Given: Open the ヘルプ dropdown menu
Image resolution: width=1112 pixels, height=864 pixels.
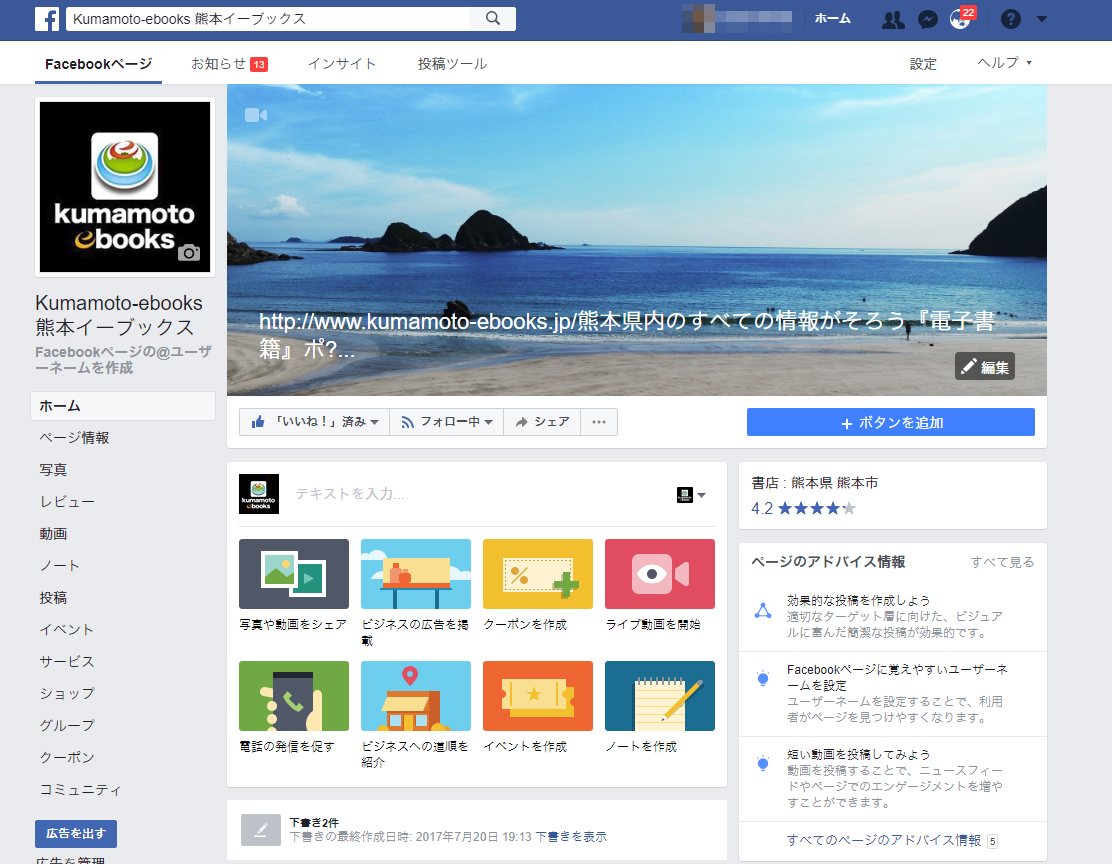Looking at the screenshot, I should (x=1004, y=63).
